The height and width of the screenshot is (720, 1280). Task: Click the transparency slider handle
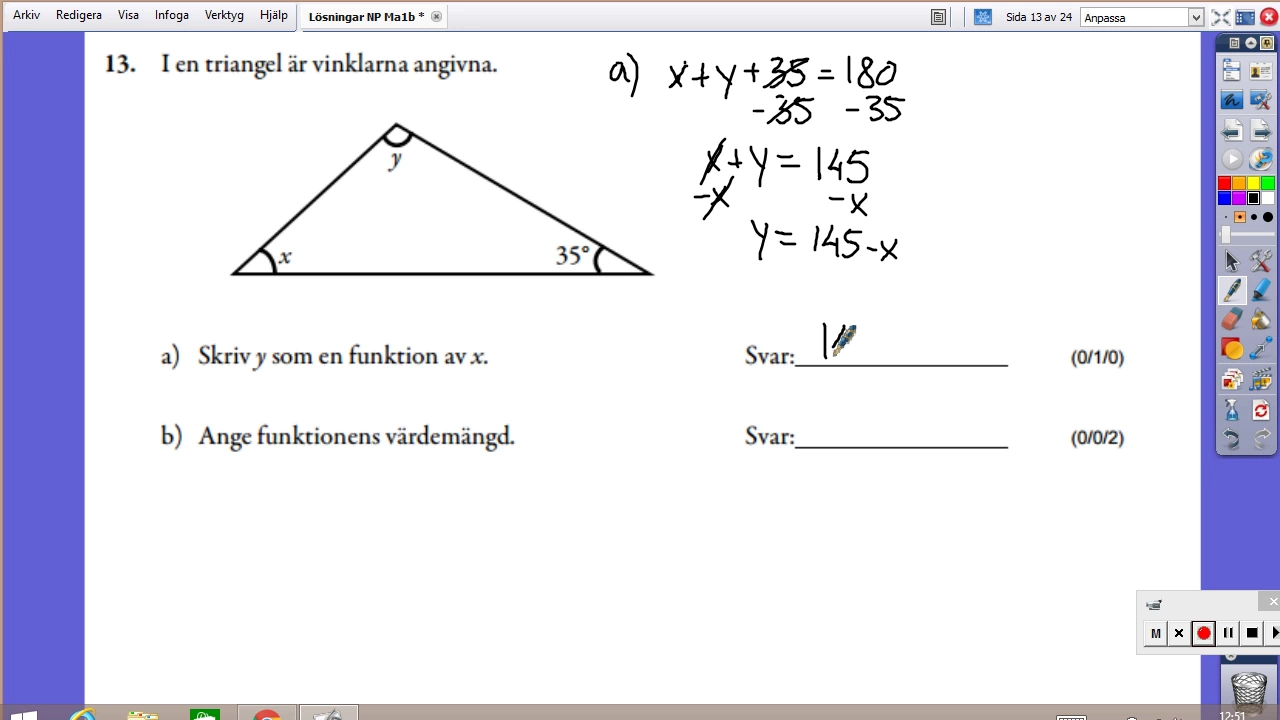coord(1226,235)
